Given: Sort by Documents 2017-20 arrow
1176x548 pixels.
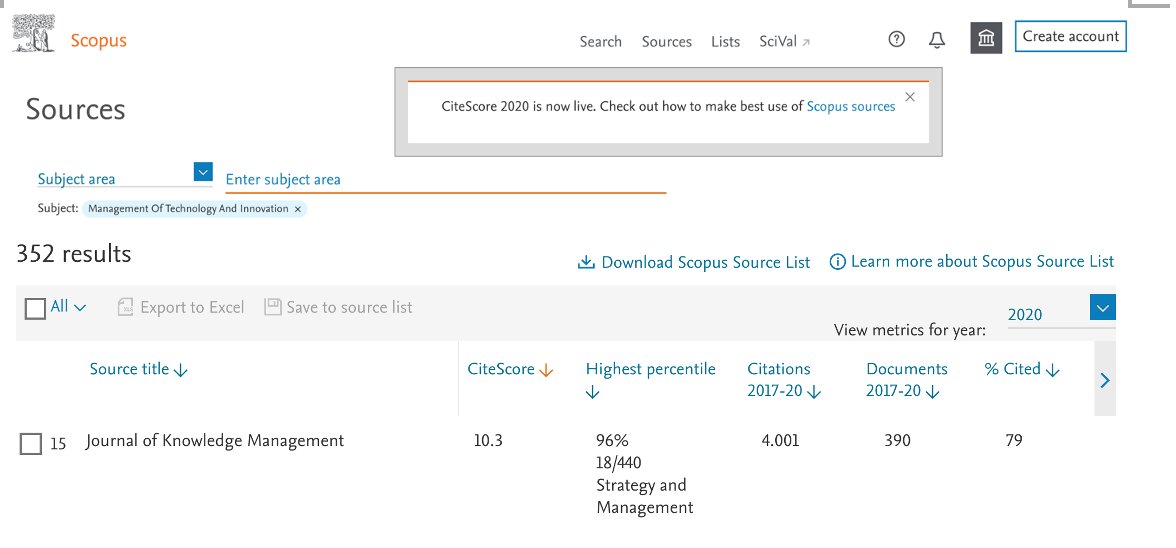Looking at the screenshot, I should tap(932, 392).
